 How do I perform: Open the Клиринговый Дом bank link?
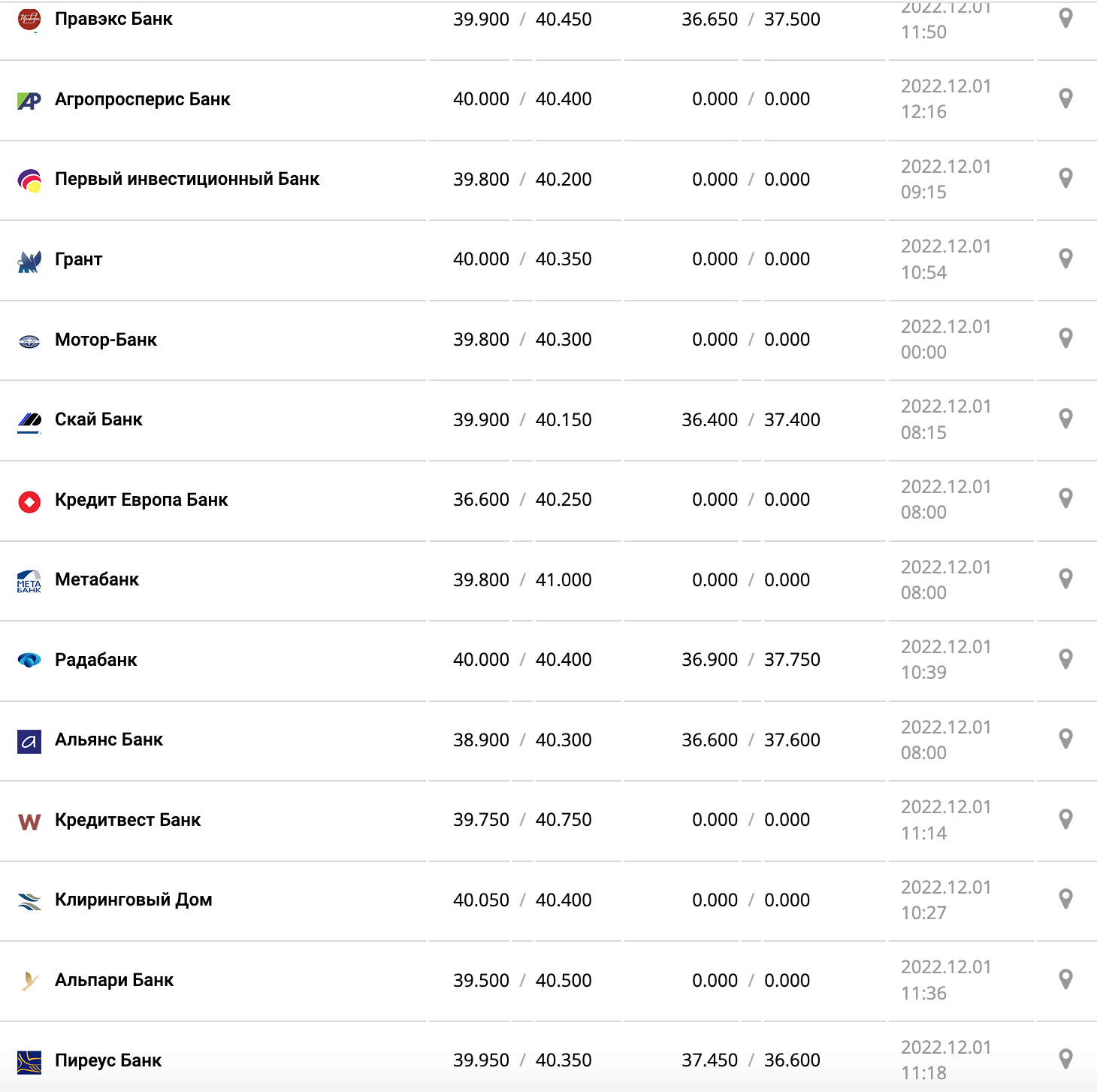coord(134,900)
